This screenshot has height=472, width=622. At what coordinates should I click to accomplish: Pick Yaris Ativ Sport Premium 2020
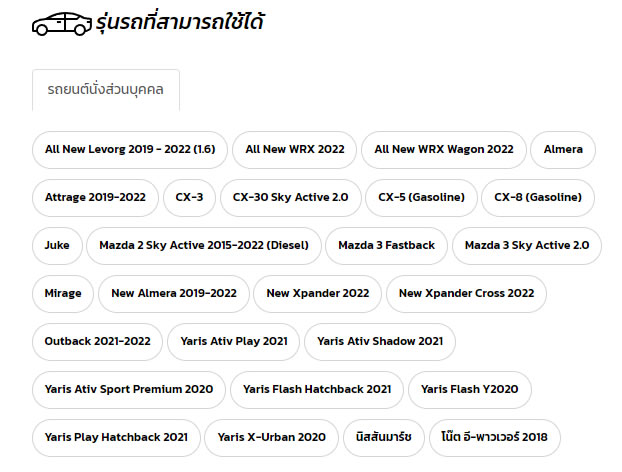click(x=129, y=389)
